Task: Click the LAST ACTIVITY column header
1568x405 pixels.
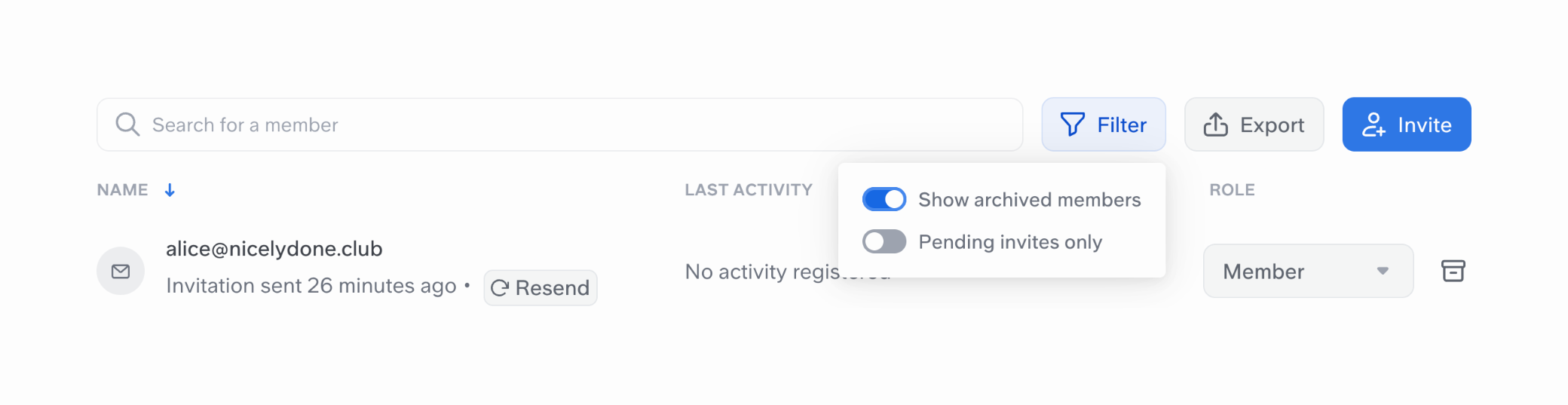Action: pyautogui.click(x=748, y=190)
